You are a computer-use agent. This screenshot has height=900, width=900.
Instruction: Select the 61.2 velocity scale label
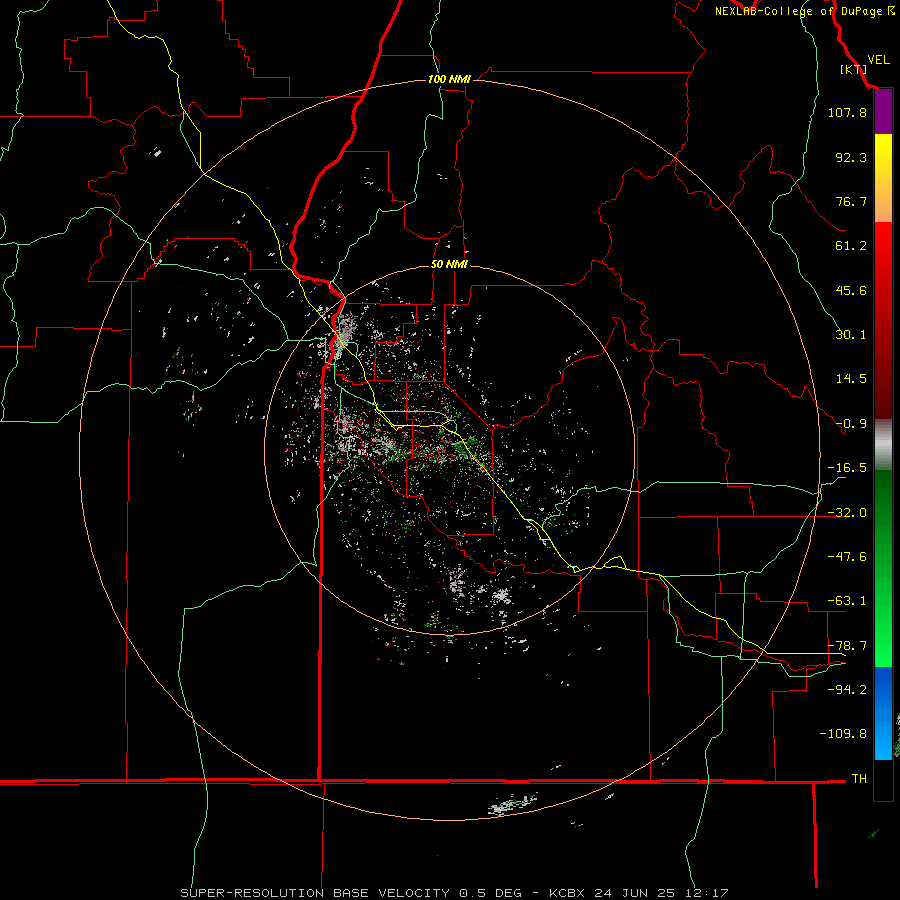pos(851,246)
